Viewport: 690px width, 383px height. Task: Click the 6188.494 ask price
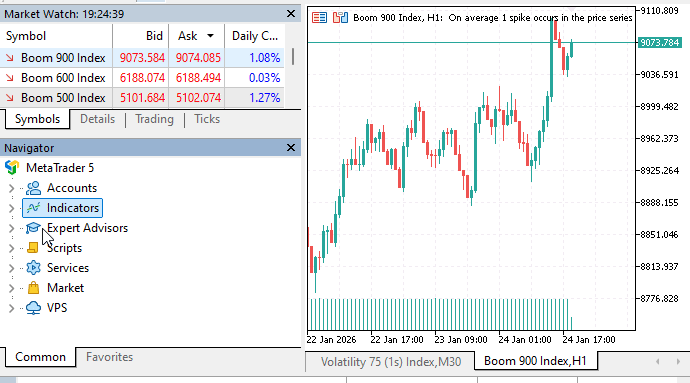click(198, 78)
